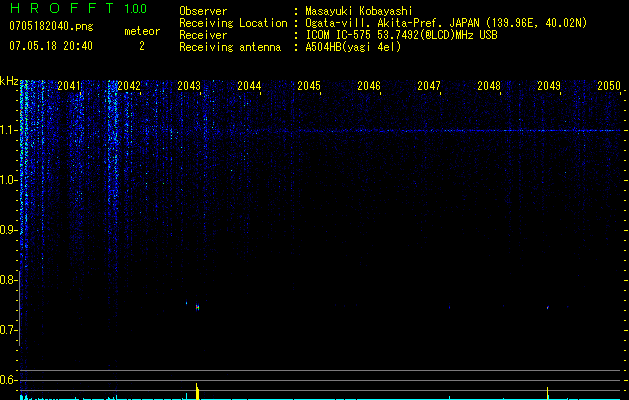
Task: Click the tall yellow intensity spike after 2043
Action: click(x=197, y=391)
